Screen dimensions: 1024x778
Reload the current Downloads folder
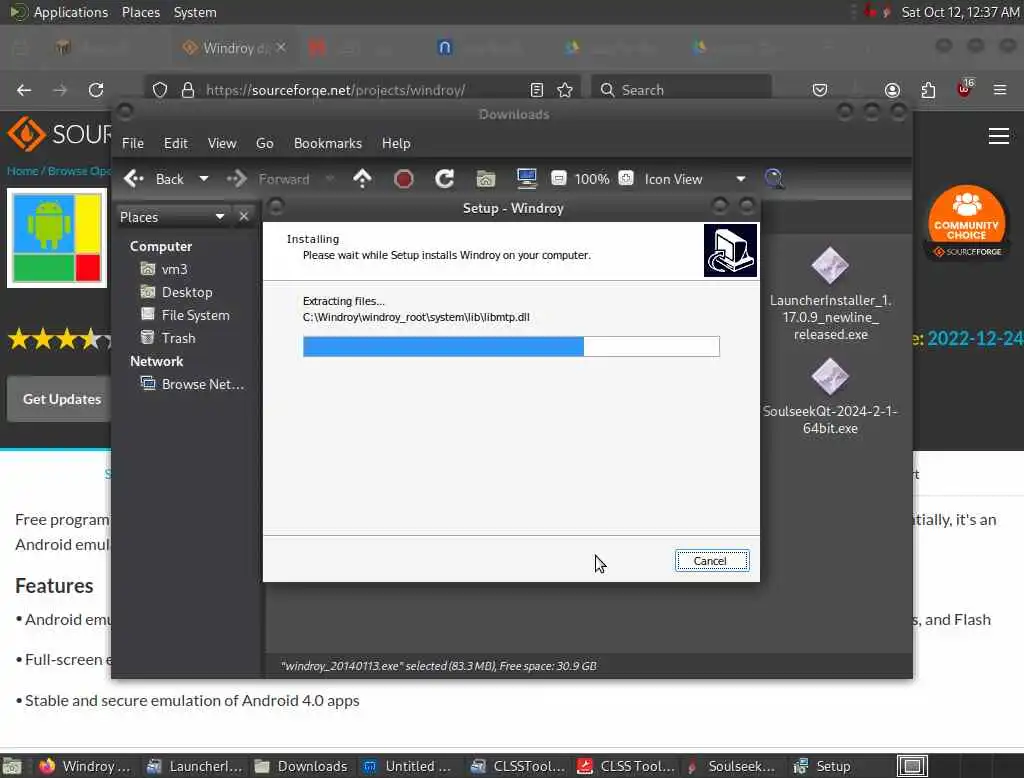pos(445,178)
